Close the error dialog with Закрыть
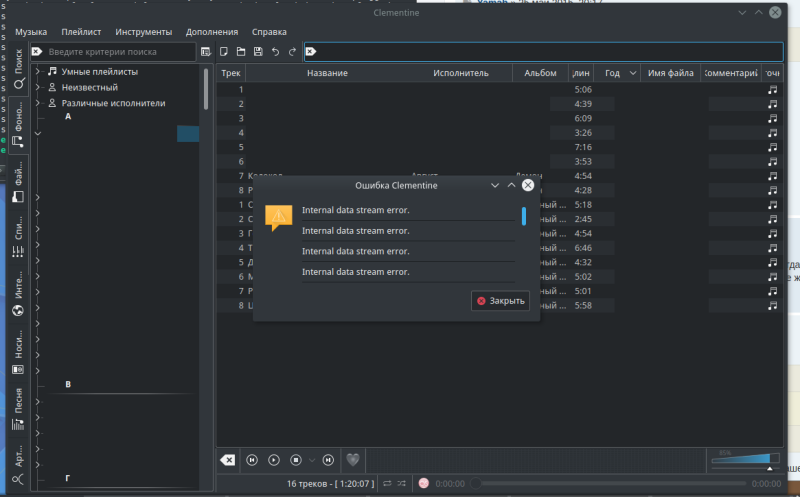The width and height of the screenshot is (800, 497). click(x=501, y=301)
